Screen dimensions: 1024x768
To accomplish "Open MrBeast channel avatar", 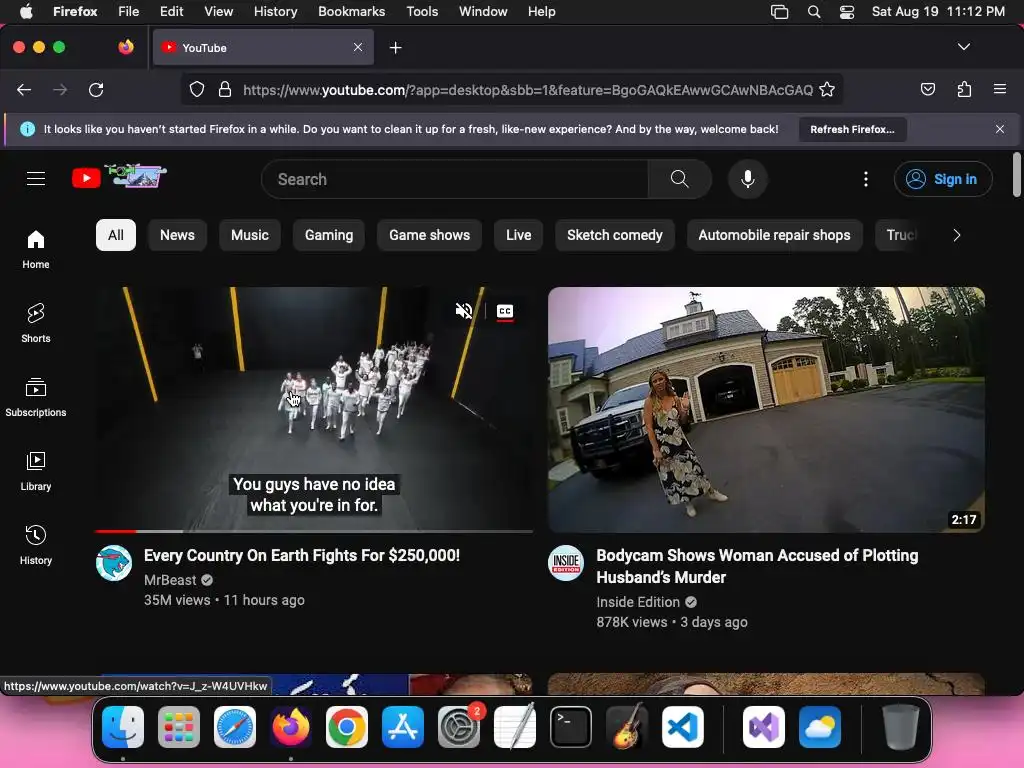I will coord(114,563).
